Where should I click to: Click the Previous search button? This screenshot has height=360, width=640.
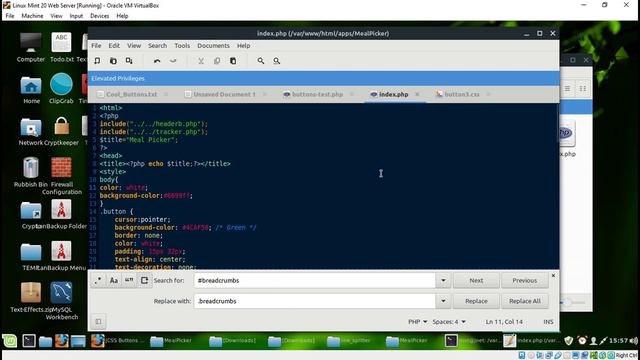(524, 280)
